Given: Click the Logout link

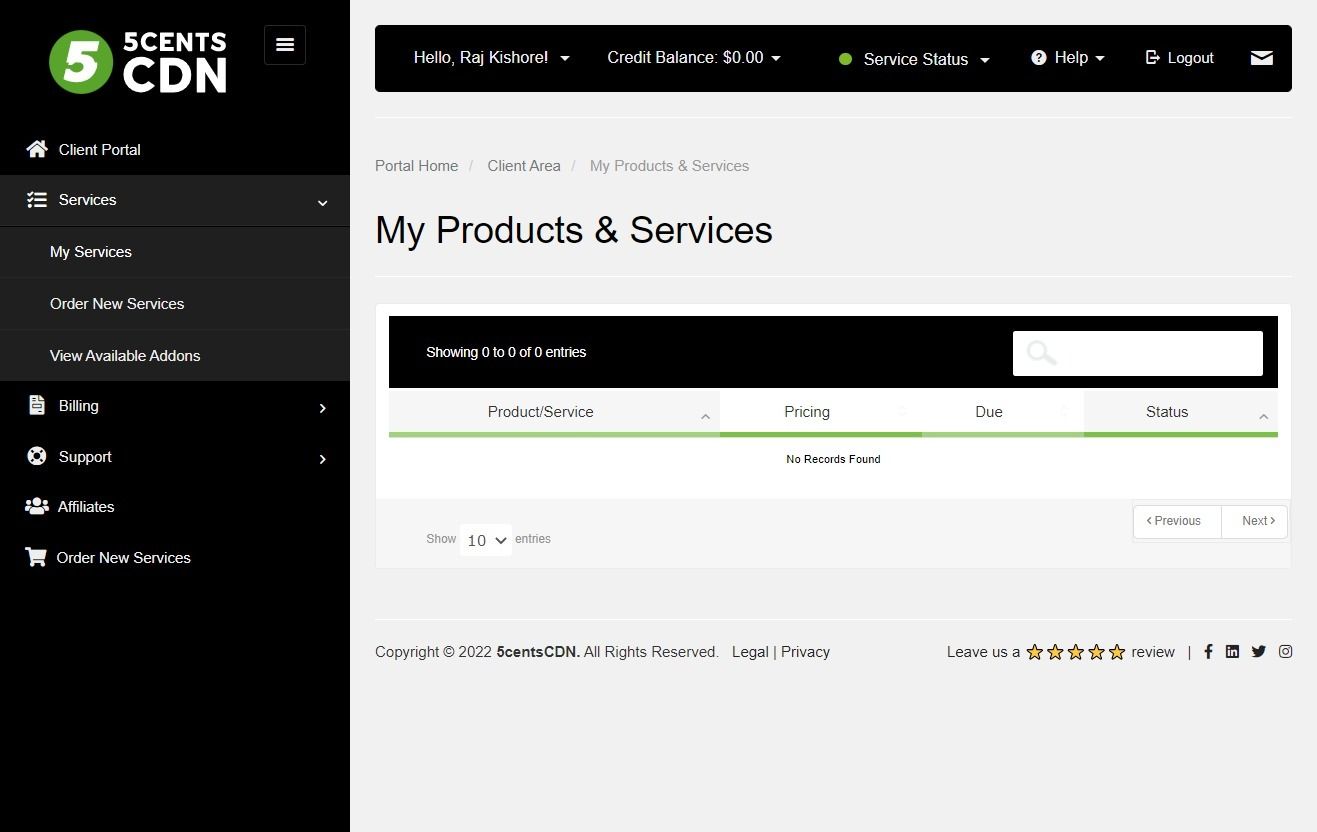Looking at the screenshot, I should (x=1179, y=58).
